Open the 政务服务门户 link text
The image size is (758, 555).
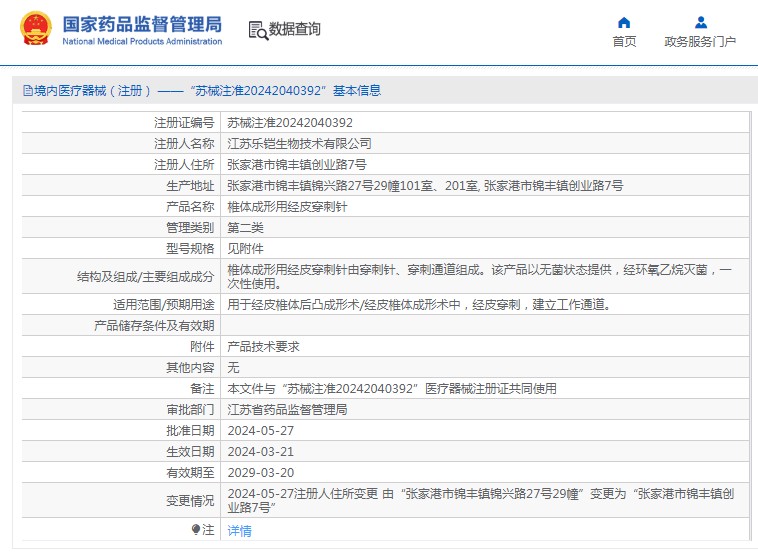click(700, 42)
